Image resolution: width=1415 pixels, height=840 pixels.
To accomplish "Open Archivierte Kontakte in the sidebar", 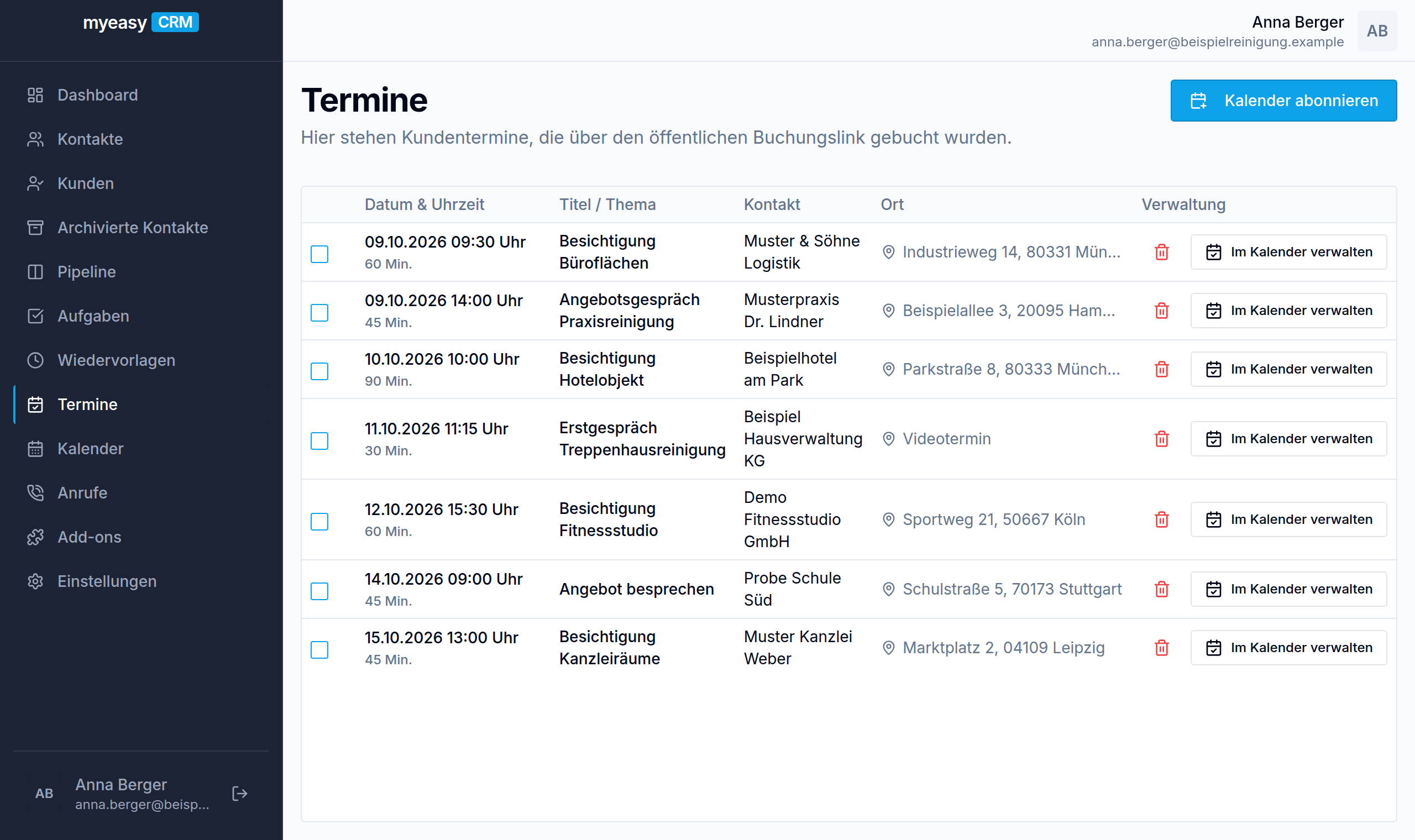I will [141, 228].
